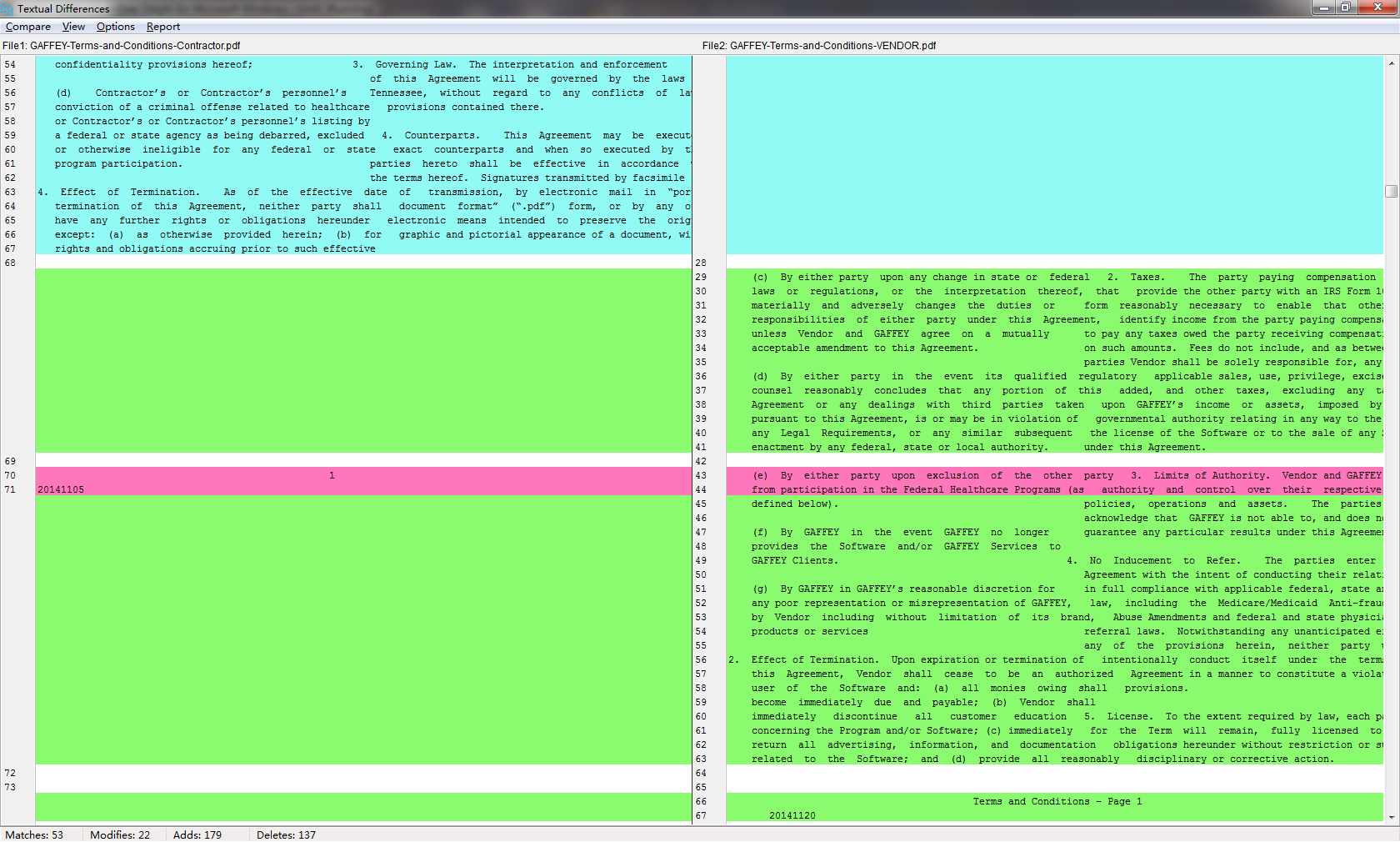
Task: Click the vertical scrollbar thumb
Action: (1391, 191)
